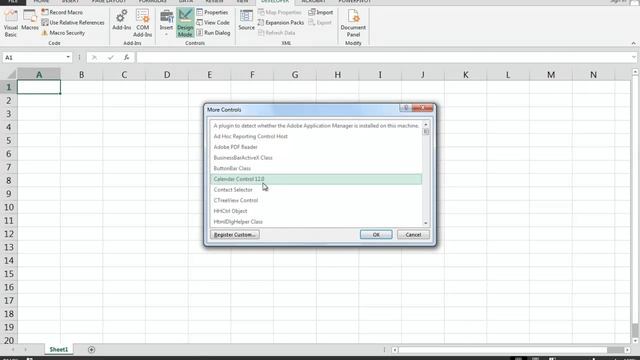Click controls list scroll down arrow

point(426,223)
